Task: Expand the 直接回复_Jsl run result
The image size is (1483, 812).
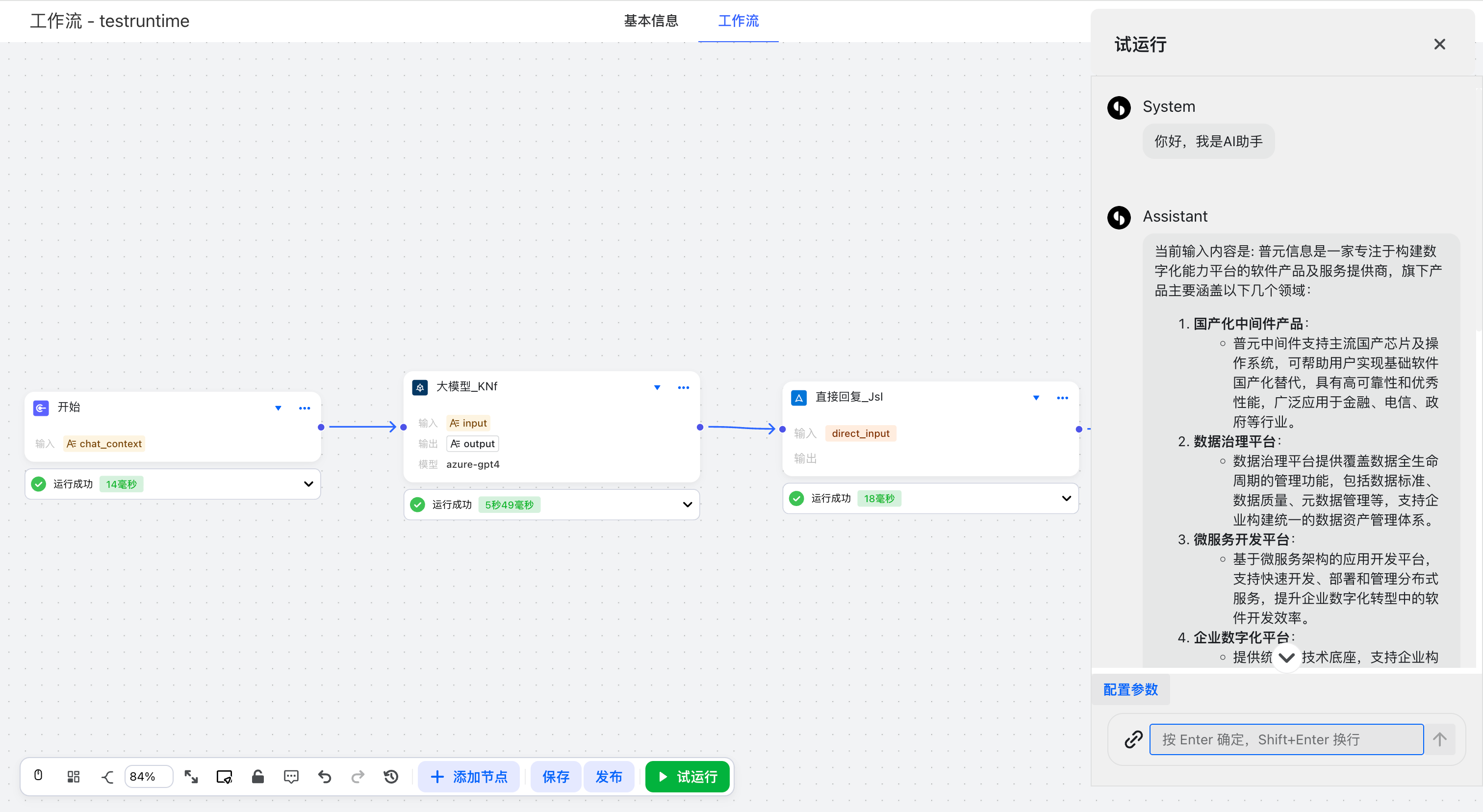Action: click(x=1066, y=498)
